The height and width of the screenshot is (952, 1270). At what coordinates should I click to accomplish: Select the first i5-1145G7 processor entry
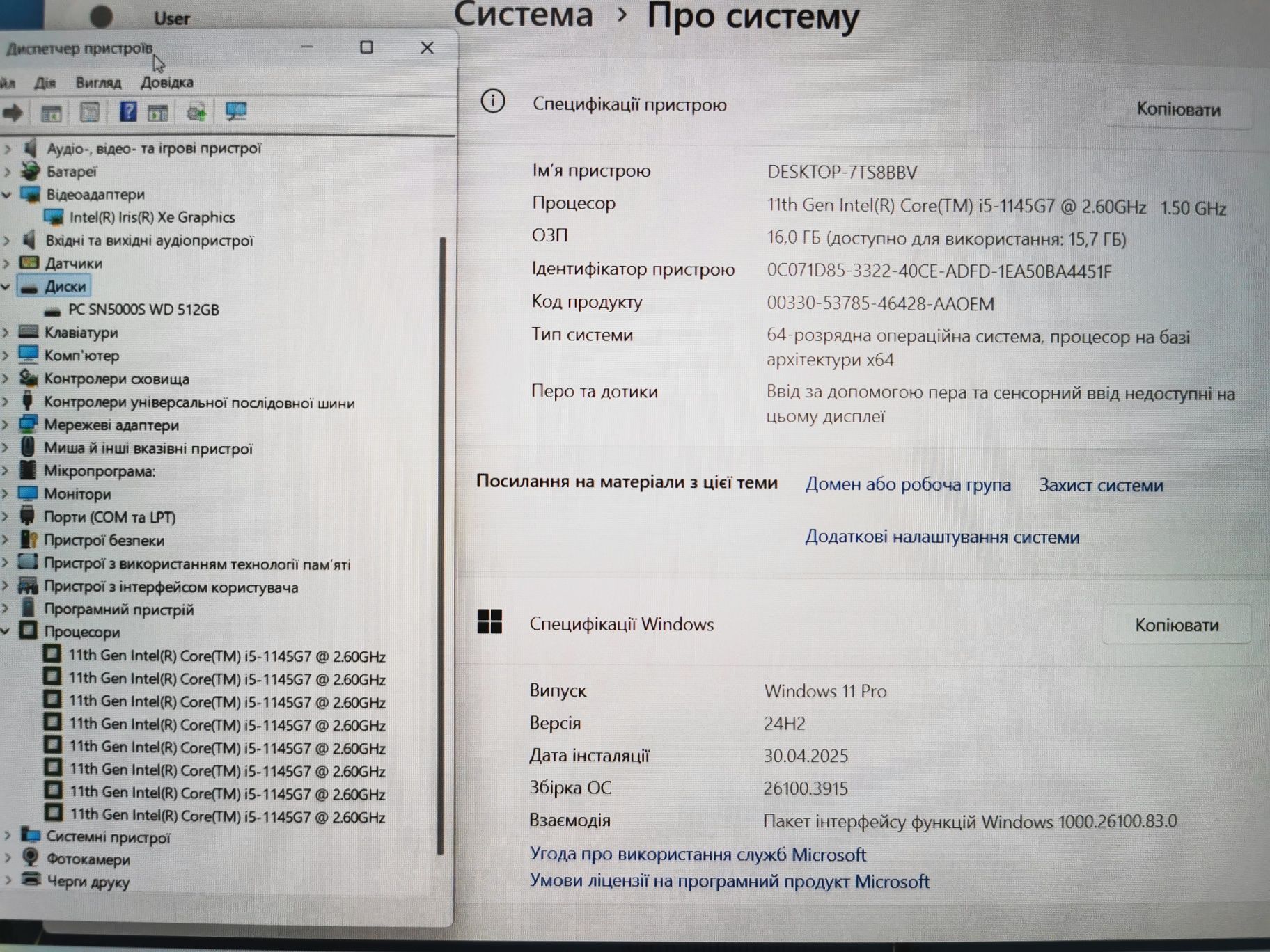227,656
